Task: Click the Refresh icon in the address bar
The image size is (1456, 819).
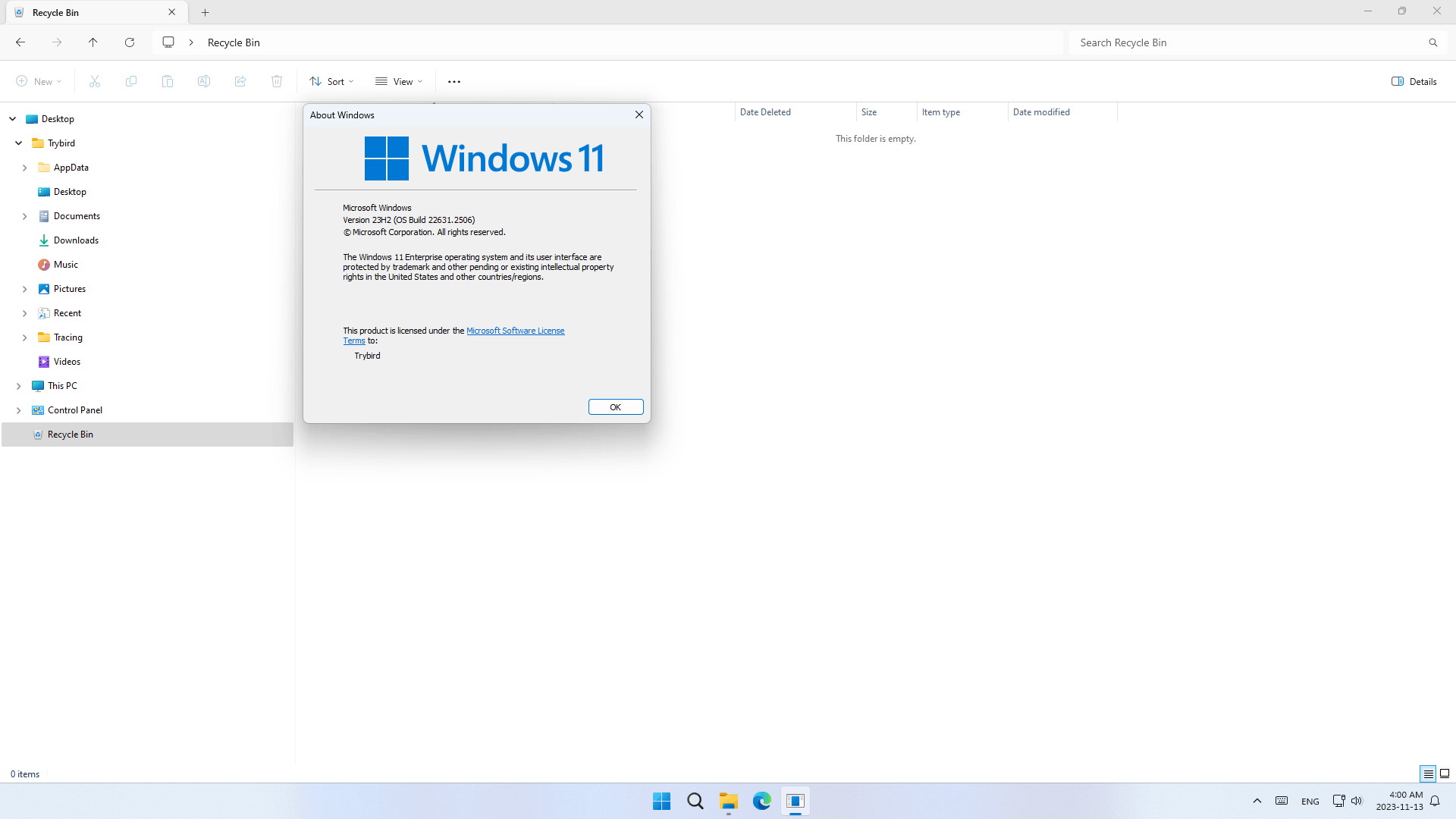Action: [130, 42]
